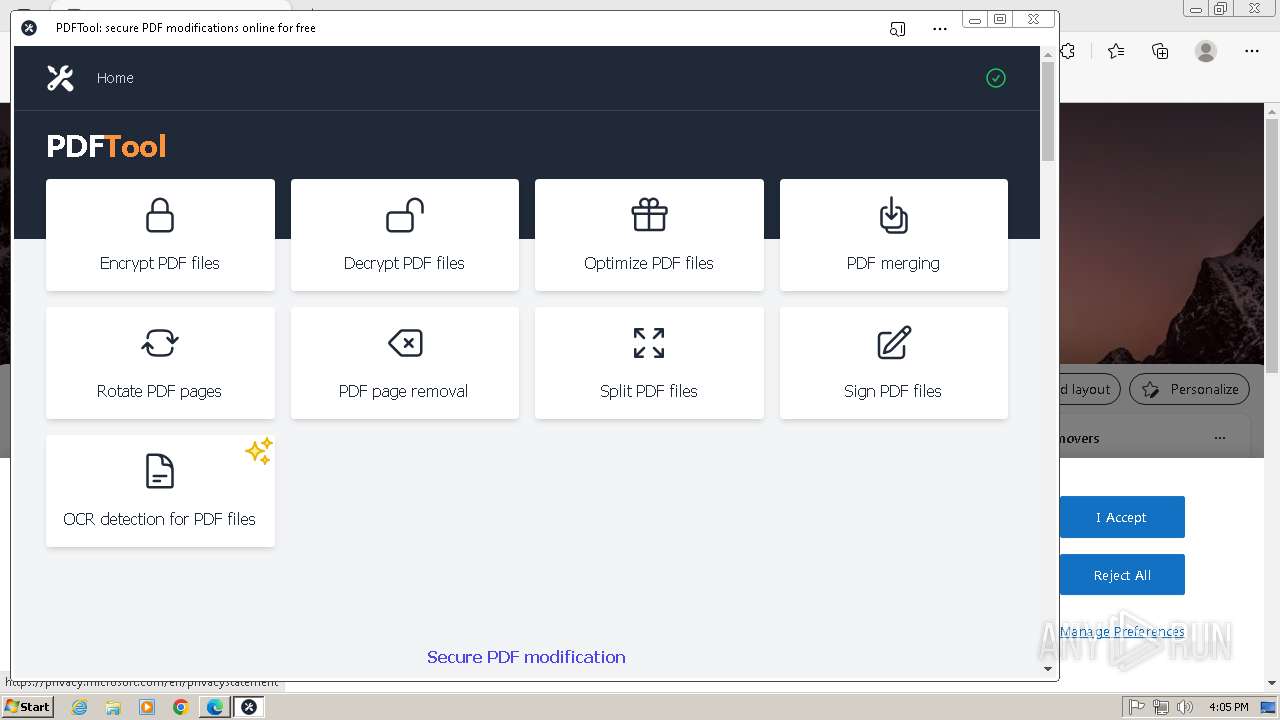Viewport: 1280px width, 720px height.
Task: Open OCR detection for PDF files
Action: (x=160, y=491)
